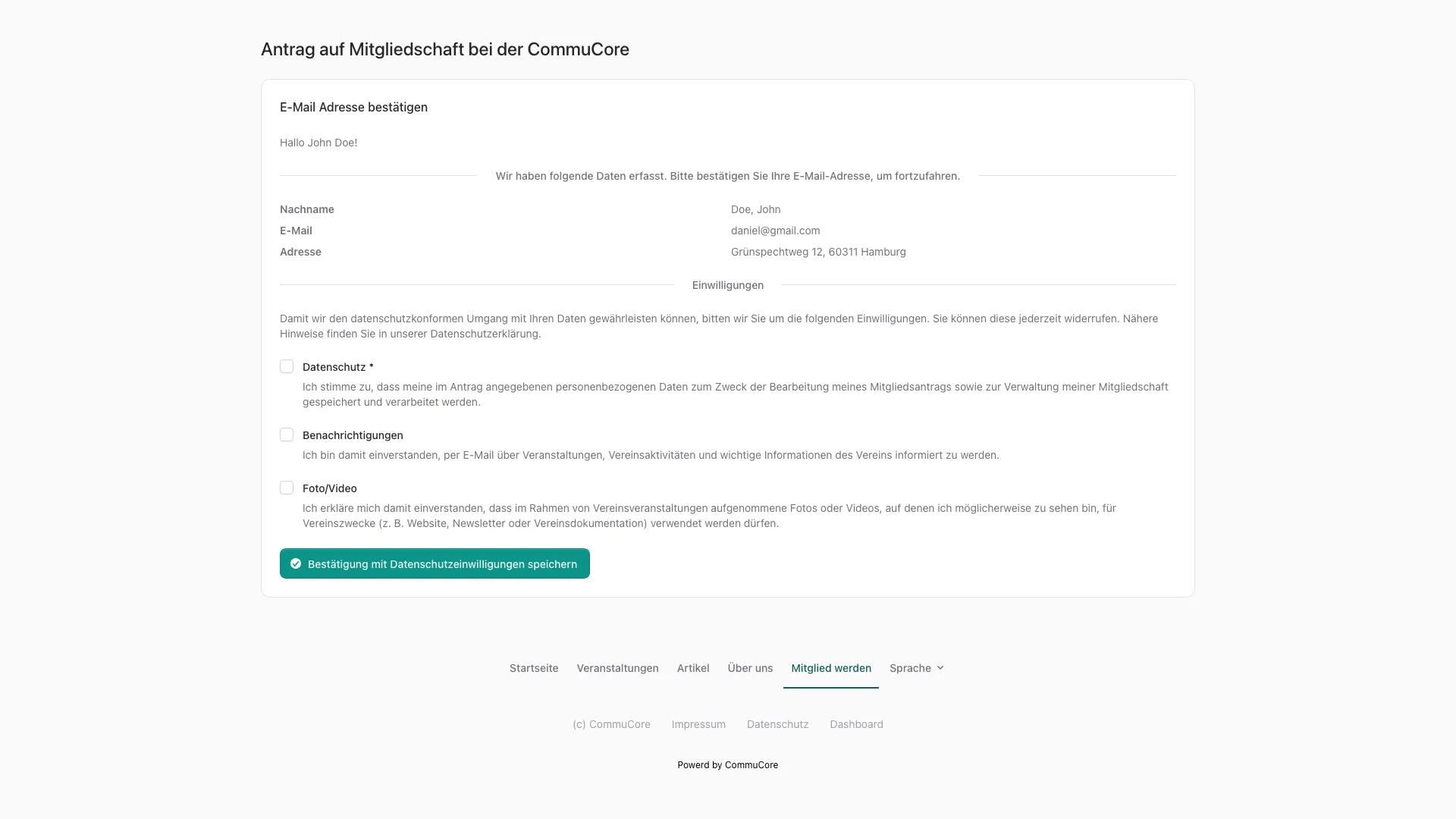Check the Benachrichtigungen consent box
Screen dimensions: 1456x819
click(287, 435)
